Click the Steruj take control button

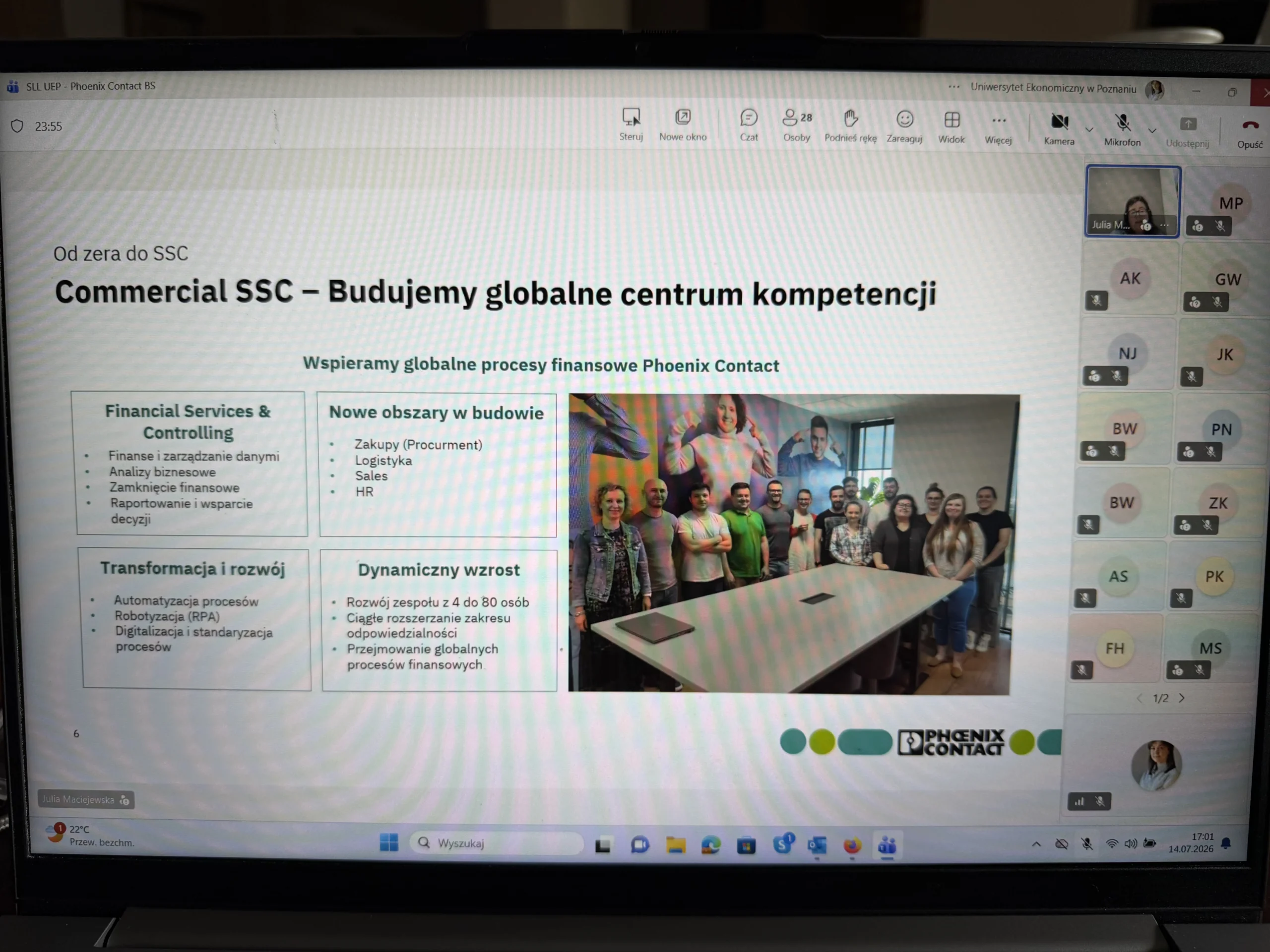coord(631,124)
